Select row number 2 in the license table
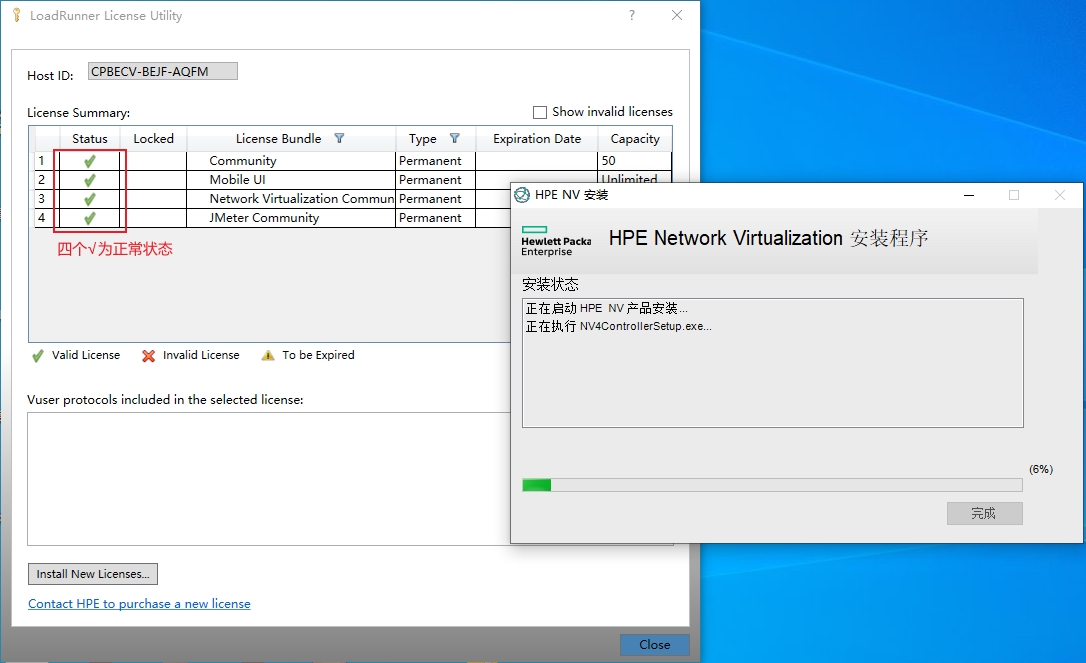This screenshot has width=1086, height=663. click(42, 179)
